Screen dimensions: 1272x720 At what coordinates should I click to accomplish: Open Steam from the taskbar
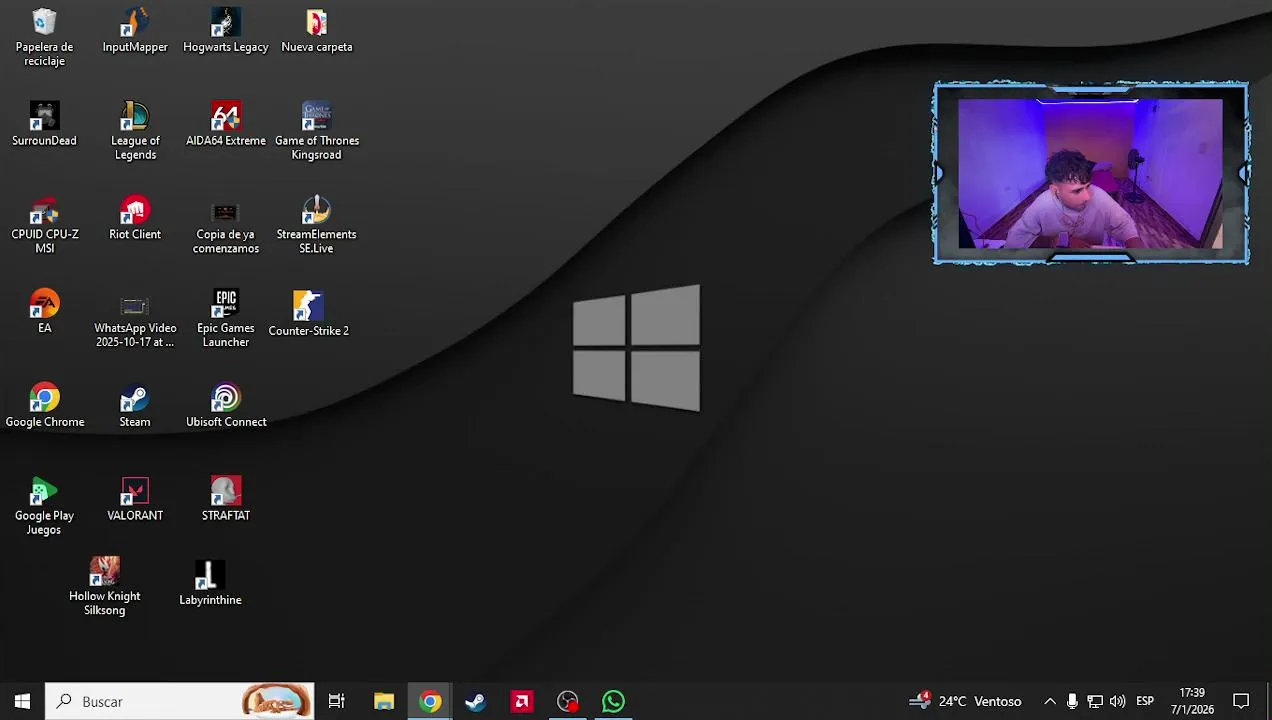pyautogui.click(x=476, y=701)
